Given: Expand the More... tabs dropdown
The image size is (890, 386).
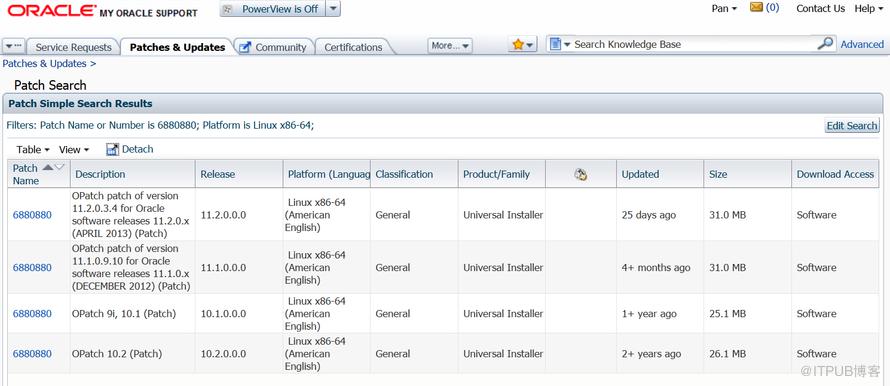Looking at the screenshot, I should (450, 45).
